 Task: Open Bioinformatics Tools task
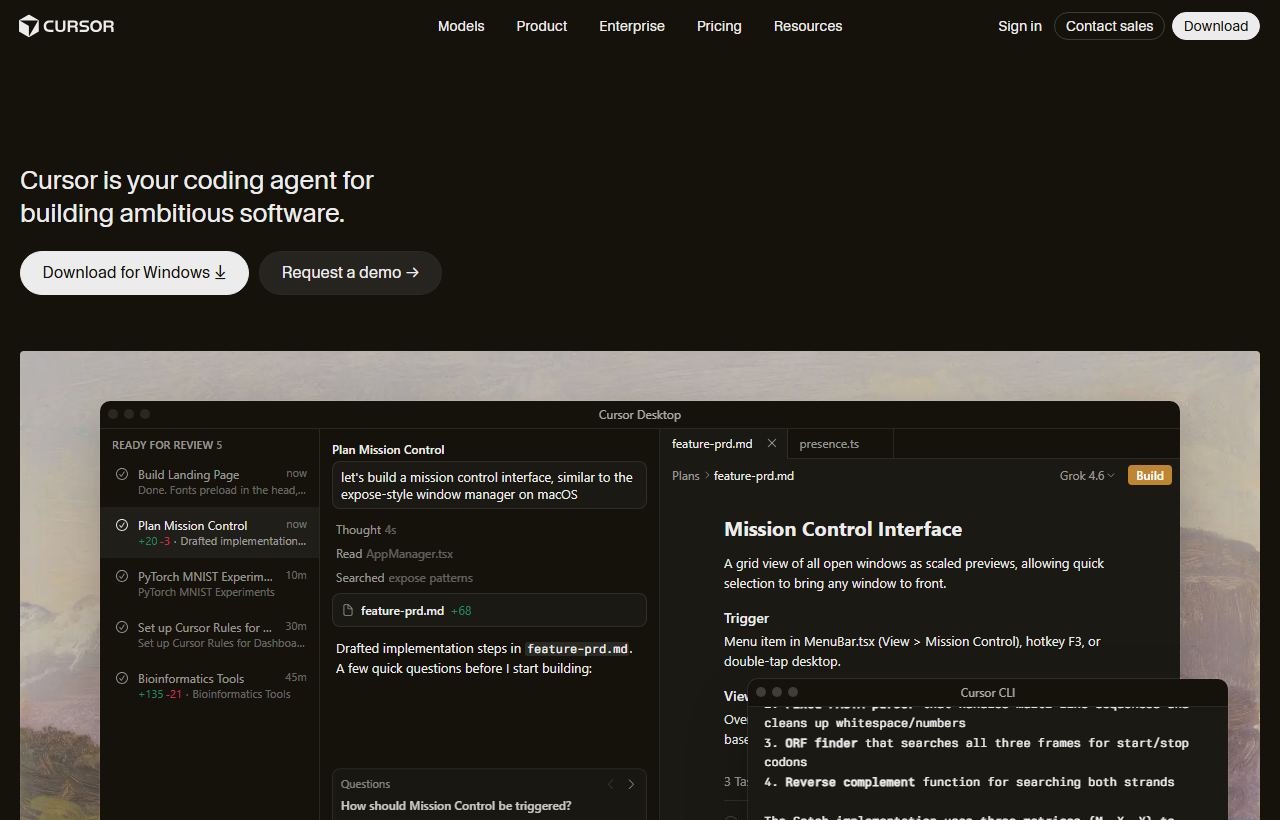pyautogui.click(x=210, y=686)
